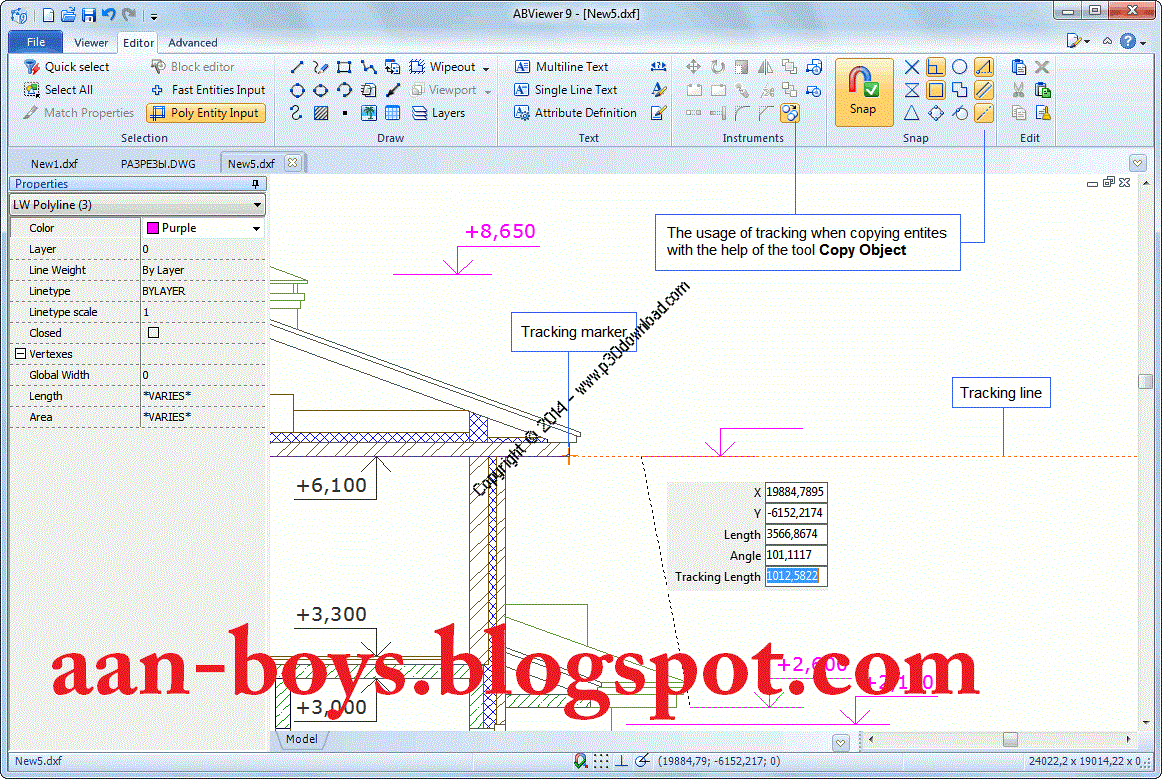The height and width of the screenshot is (779, 1162).
Task: Open Attribute Definition tool
Action: (x=575, y=113)
